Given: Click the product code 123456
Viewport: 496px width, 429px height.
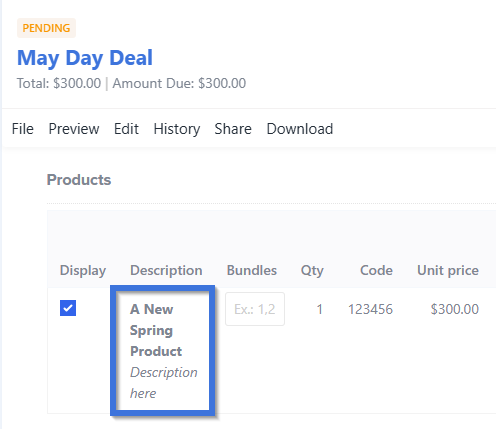Looking at the screenshot, I should coord(371,309).
